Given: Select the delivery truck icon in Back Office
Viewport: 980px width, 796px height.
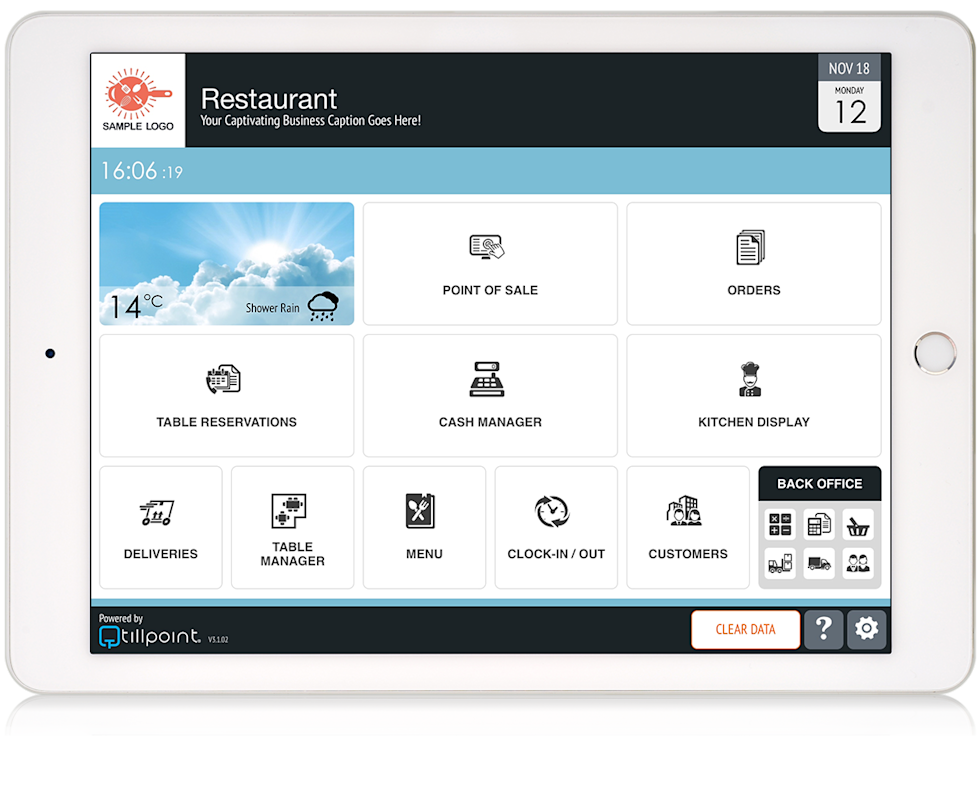Looking at the screenshot, I should 819,562.
